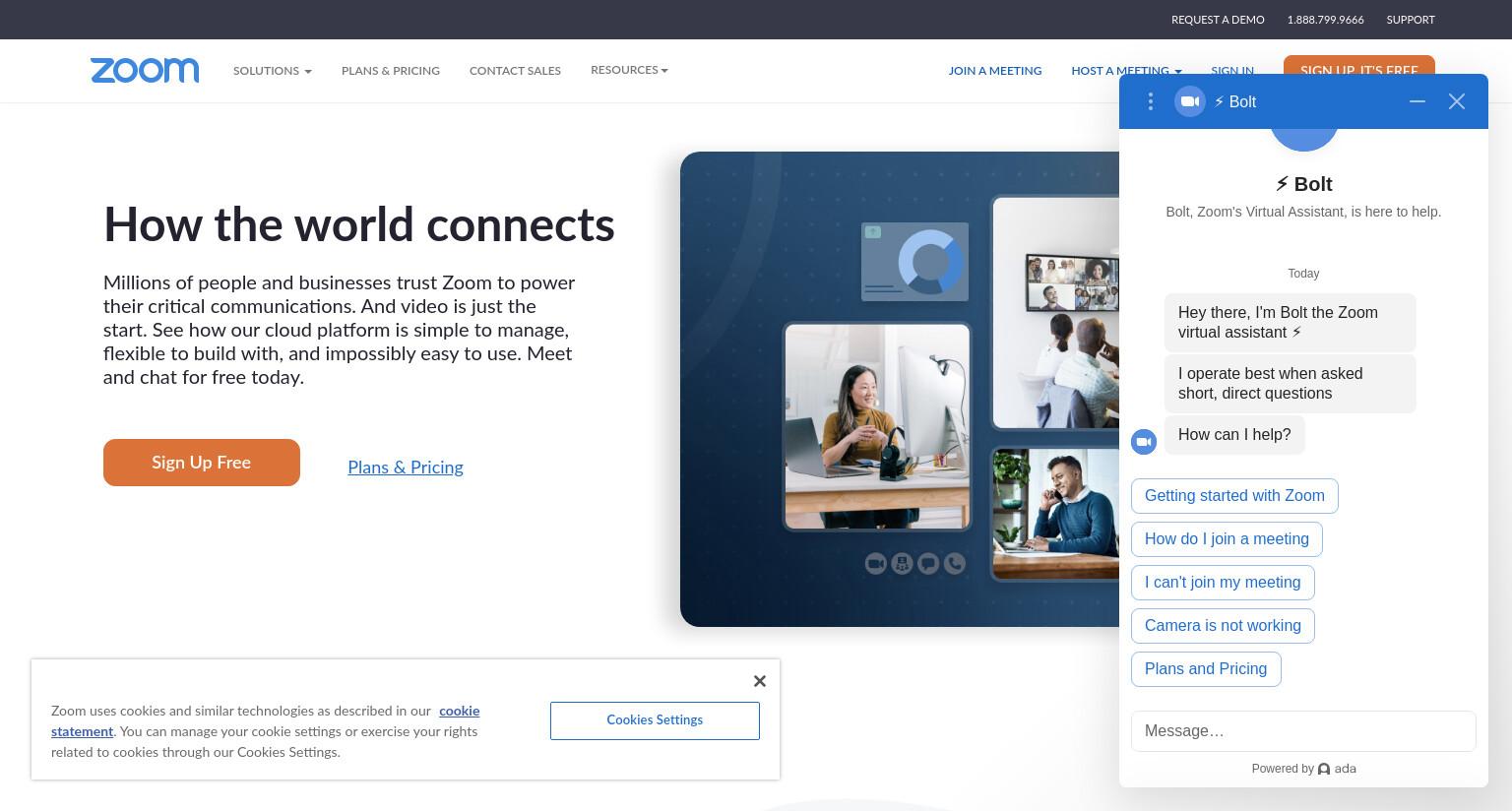Click the chat bubble icon in hero image
The height and width of the screenshot is (811, 1512).
(x=928, y=564)
